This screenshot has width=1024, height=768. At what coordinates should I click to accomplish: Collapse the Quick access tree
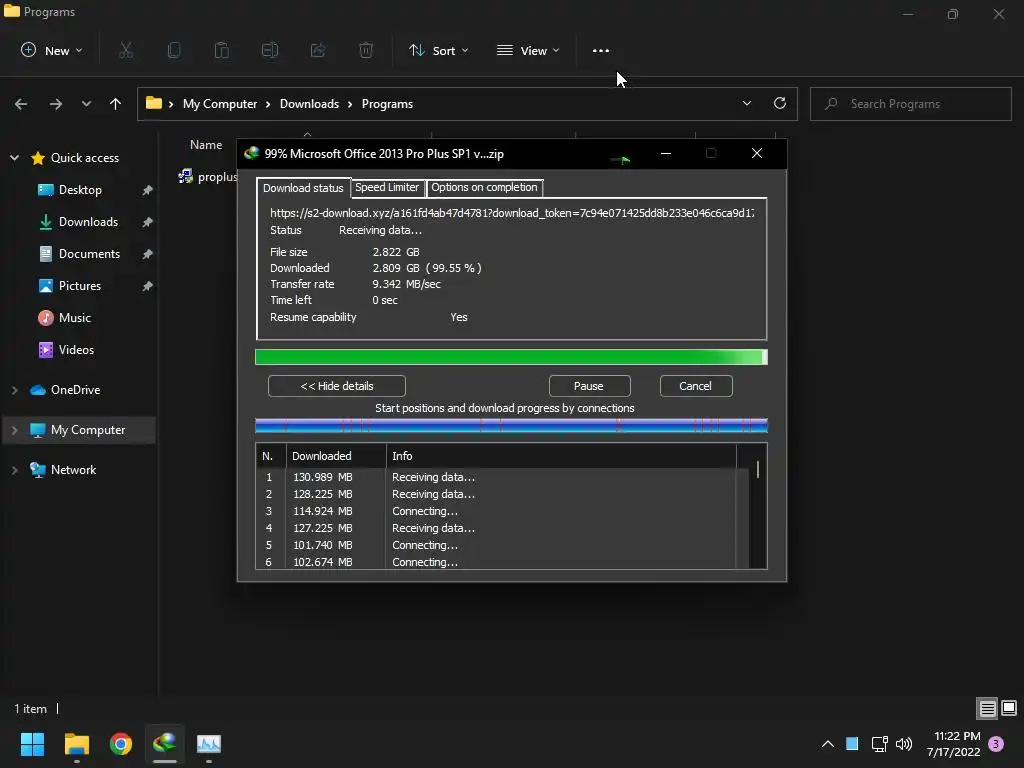pos(14,157)
